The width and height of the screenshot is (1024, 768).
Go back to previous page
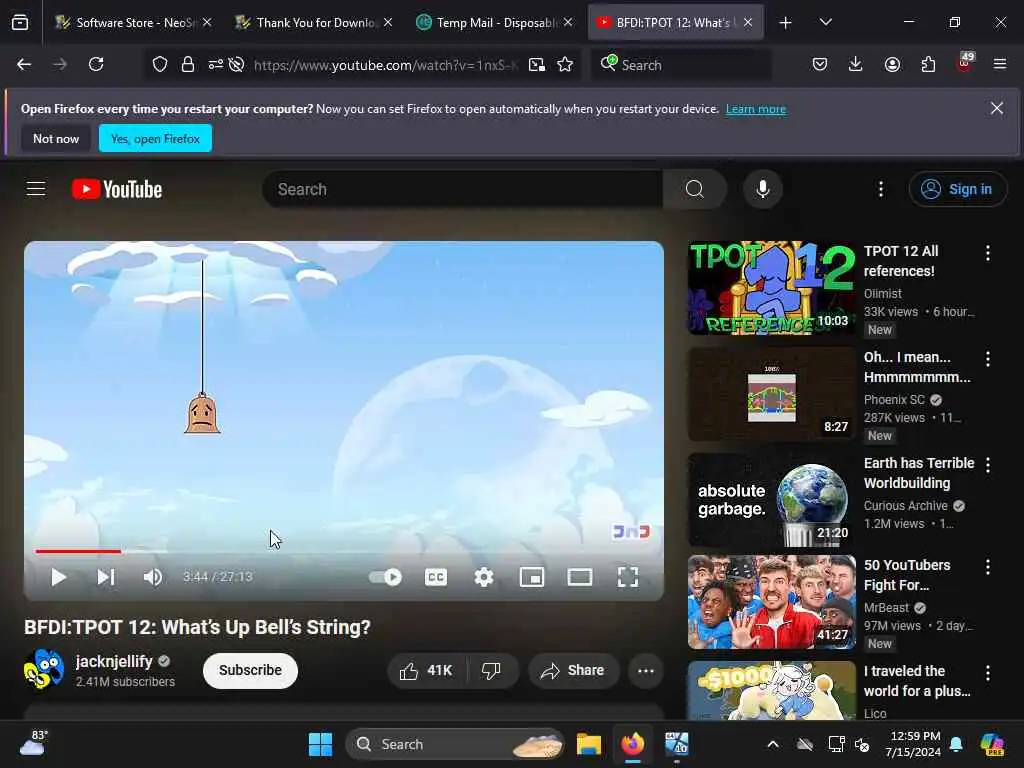(x=24, y=64)
